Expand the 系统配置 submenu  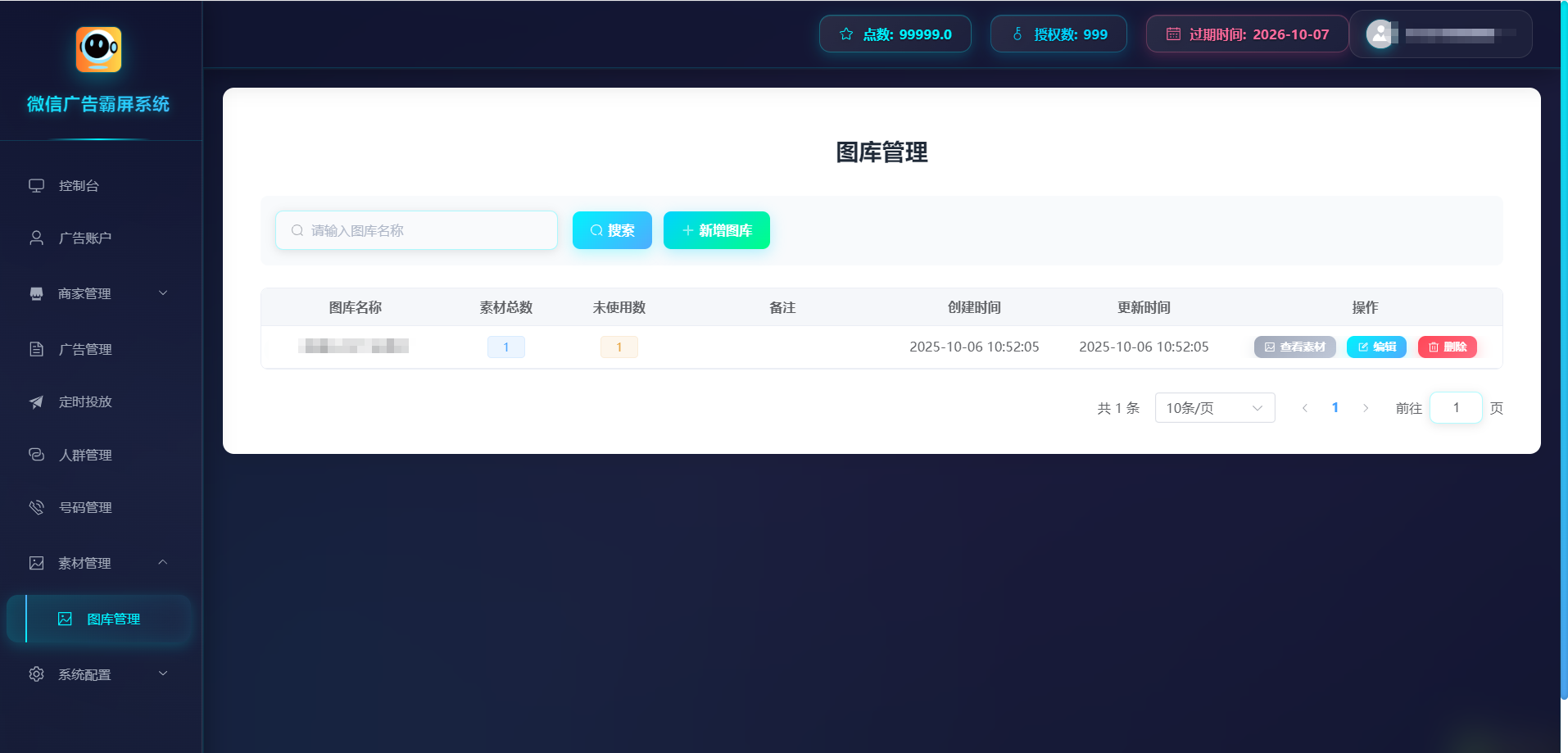(x=98, y=674)
